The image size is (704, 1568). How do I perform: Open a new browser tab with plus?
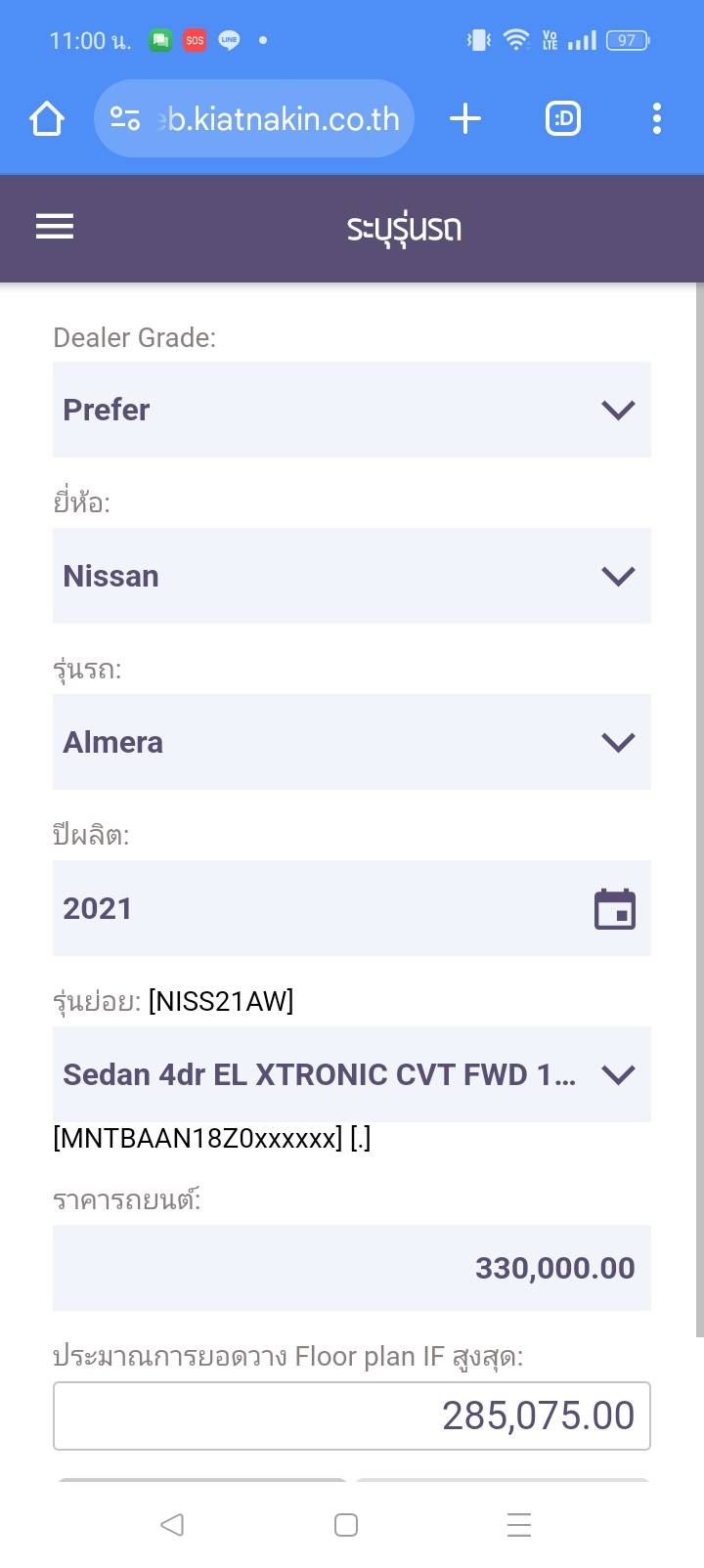click(465, 119)
